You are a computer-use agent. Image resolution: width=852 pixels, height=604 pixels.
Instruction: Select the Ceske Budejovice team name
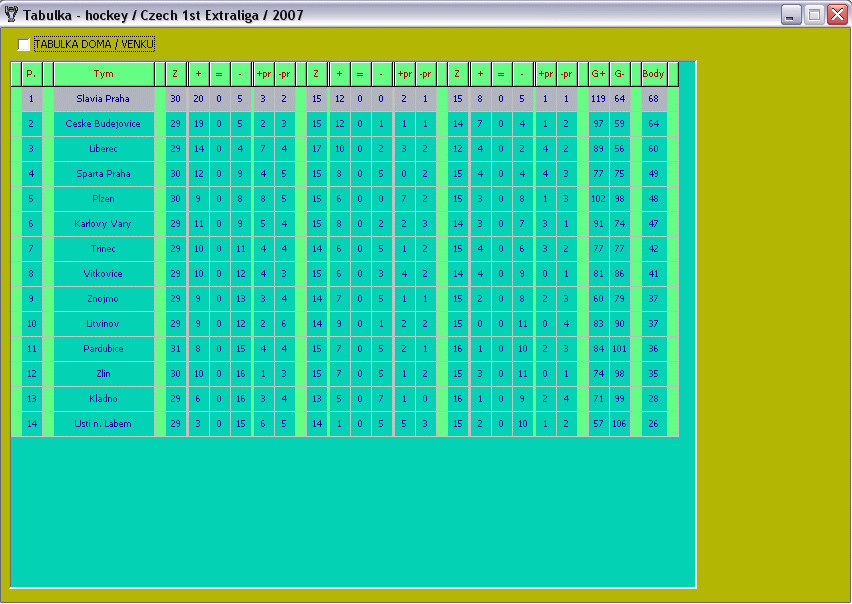point(103,124)
